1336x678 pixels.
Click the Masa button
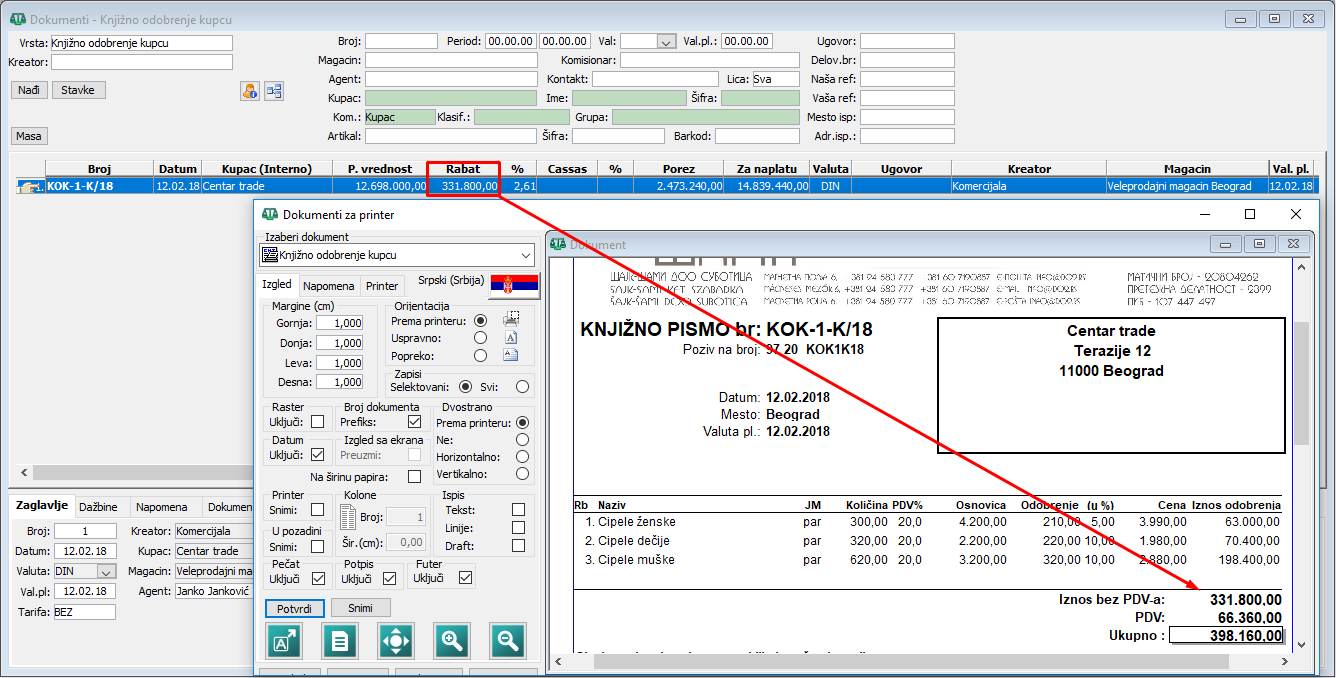click(29, 136)
